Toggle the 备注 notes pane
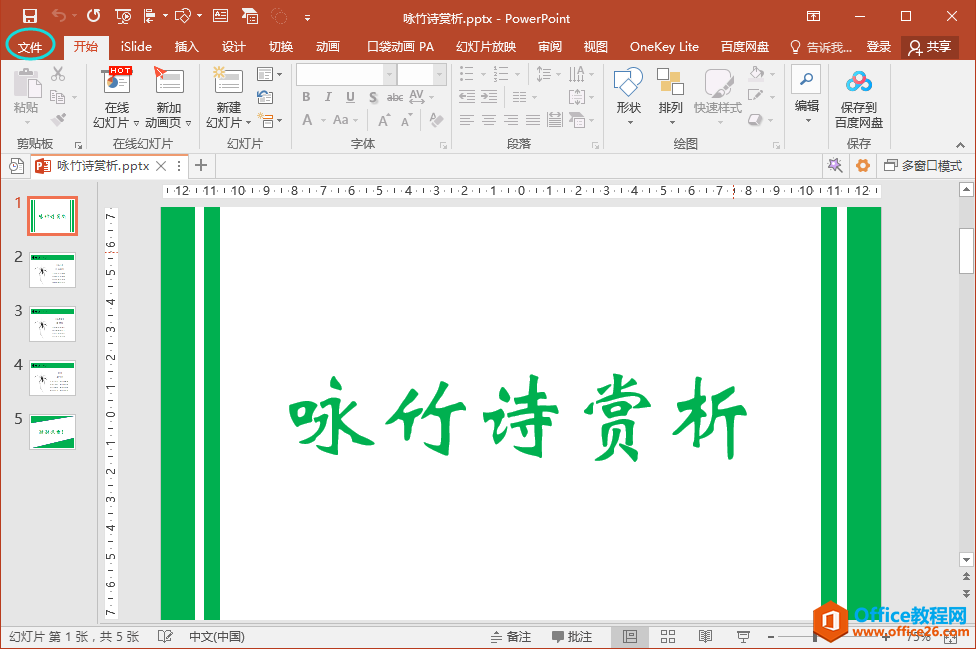 [511, 636]
